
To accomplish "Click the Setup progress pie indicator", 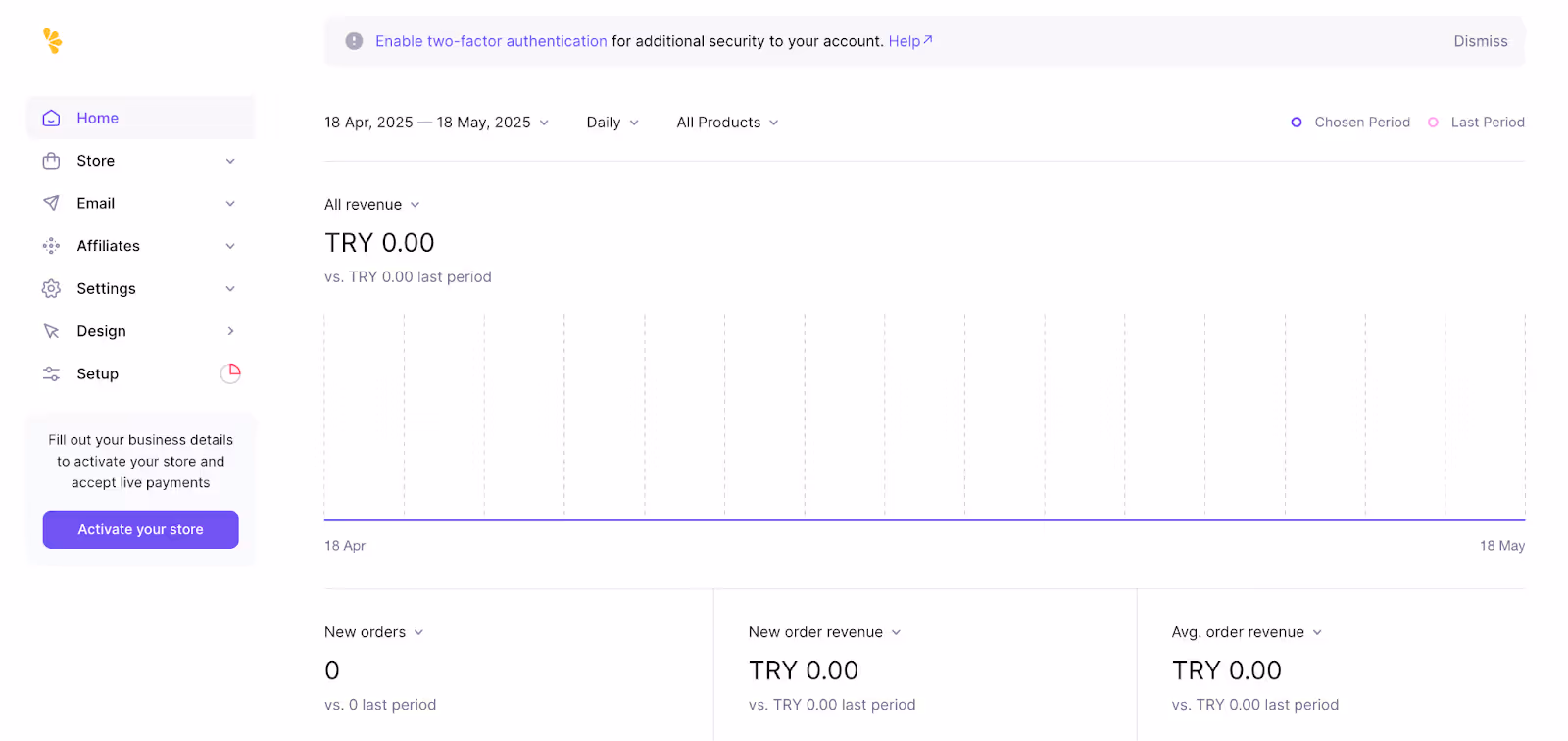I will click(230, 373).
